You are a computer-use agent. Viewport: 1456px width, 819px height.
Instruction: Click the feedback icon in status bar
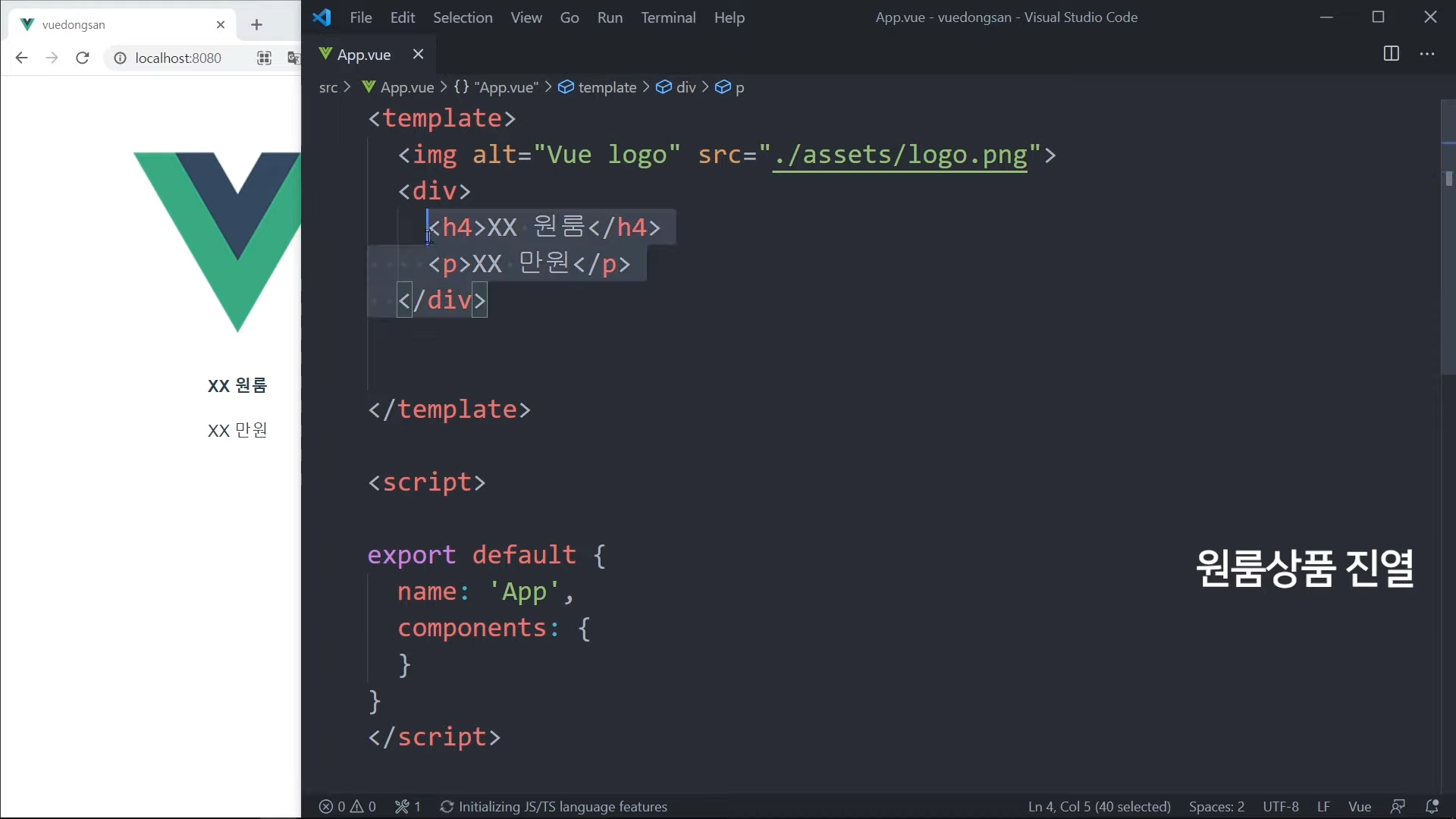[1398, 806]
